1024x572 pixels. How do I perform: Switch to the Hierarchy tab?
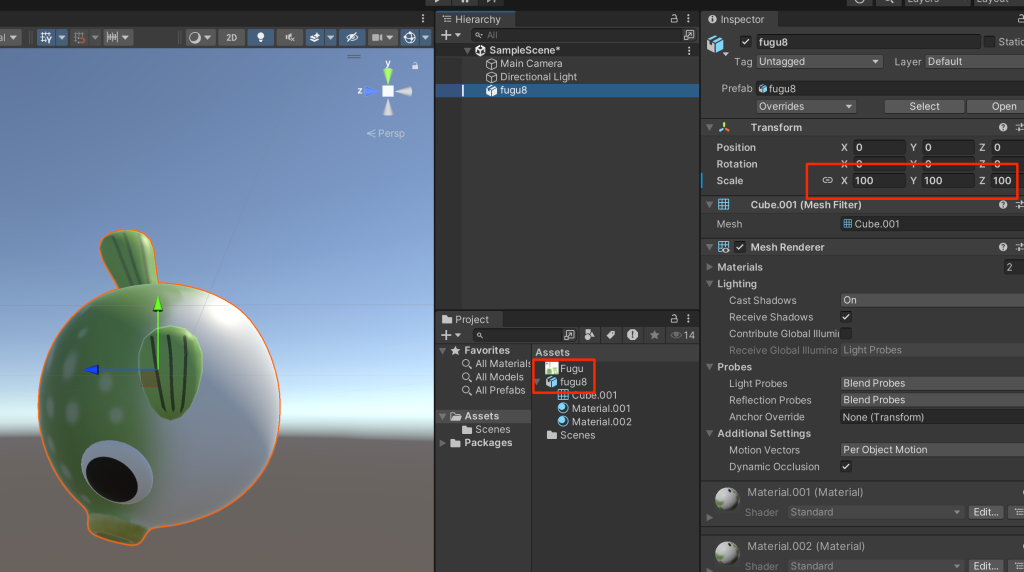(x=477, y=19)
